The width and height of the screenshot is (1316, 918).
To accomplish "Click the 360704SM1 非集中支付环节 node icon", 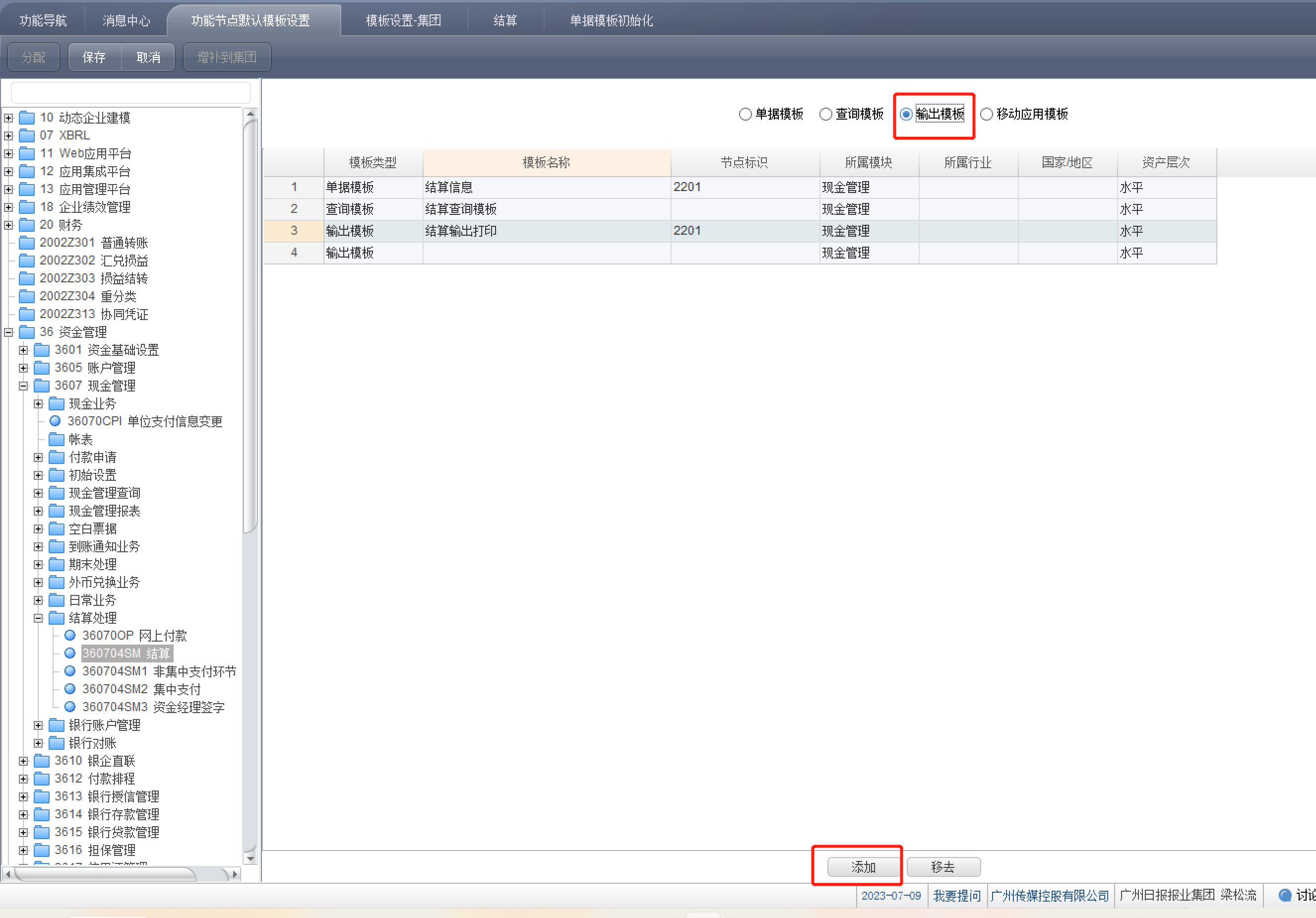I will pyautogui.click(x=70, y=671).
